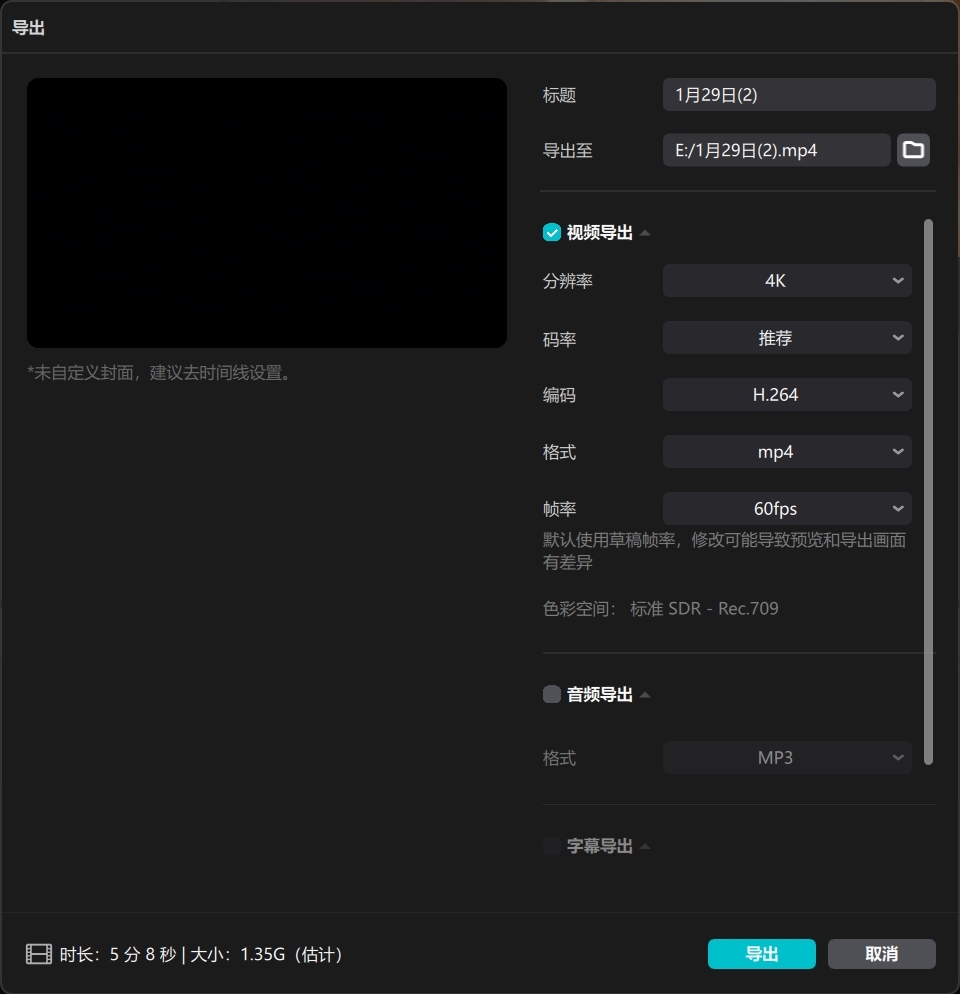Click the 色彩空间 标准 SDR - Rec.709 text

pyautogui.click(x=660, y=609)
